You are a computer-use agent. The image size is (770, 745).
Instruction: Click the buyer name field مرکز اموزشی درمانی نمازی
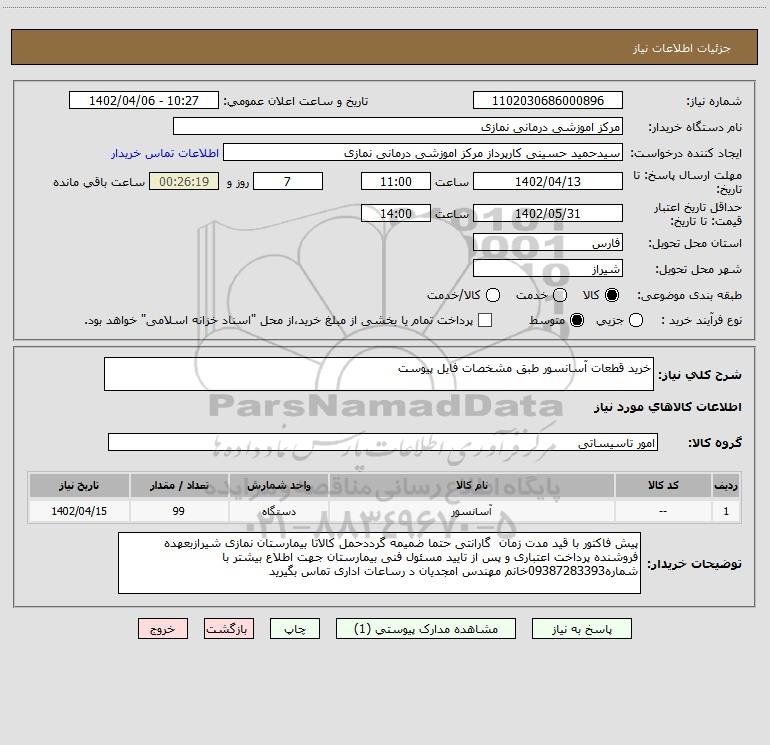point(398,126)
